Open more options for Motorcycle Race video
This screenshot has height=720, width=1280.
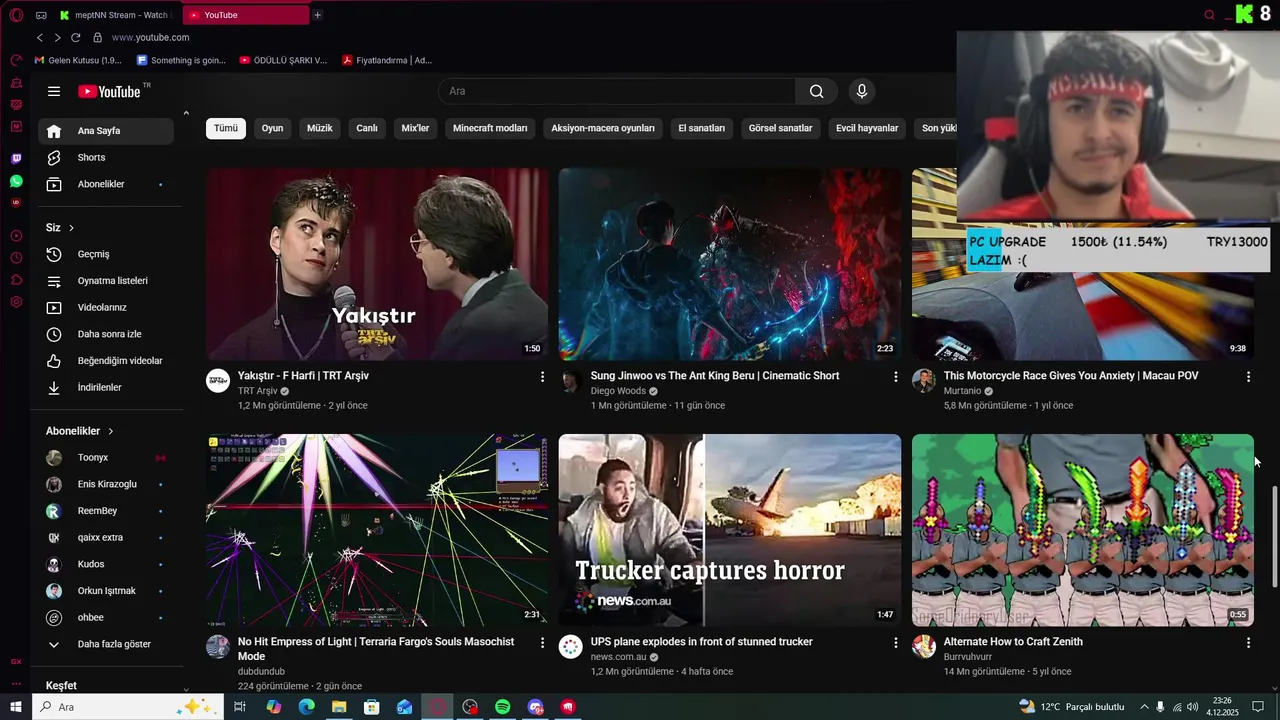pyautogui.click(x=1248, y=377)
